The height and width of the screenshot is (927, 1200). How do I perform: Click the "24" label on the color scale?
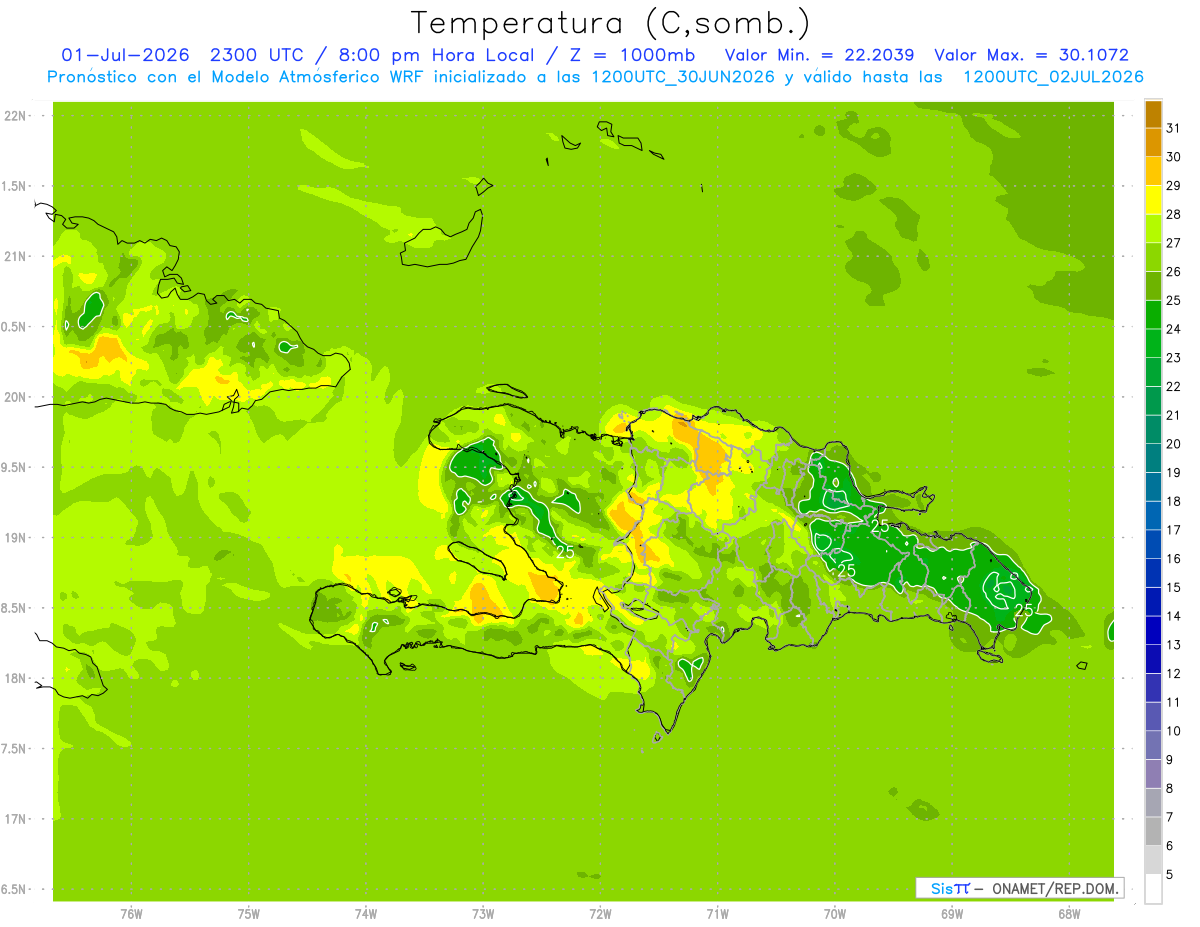[1173, 329]
